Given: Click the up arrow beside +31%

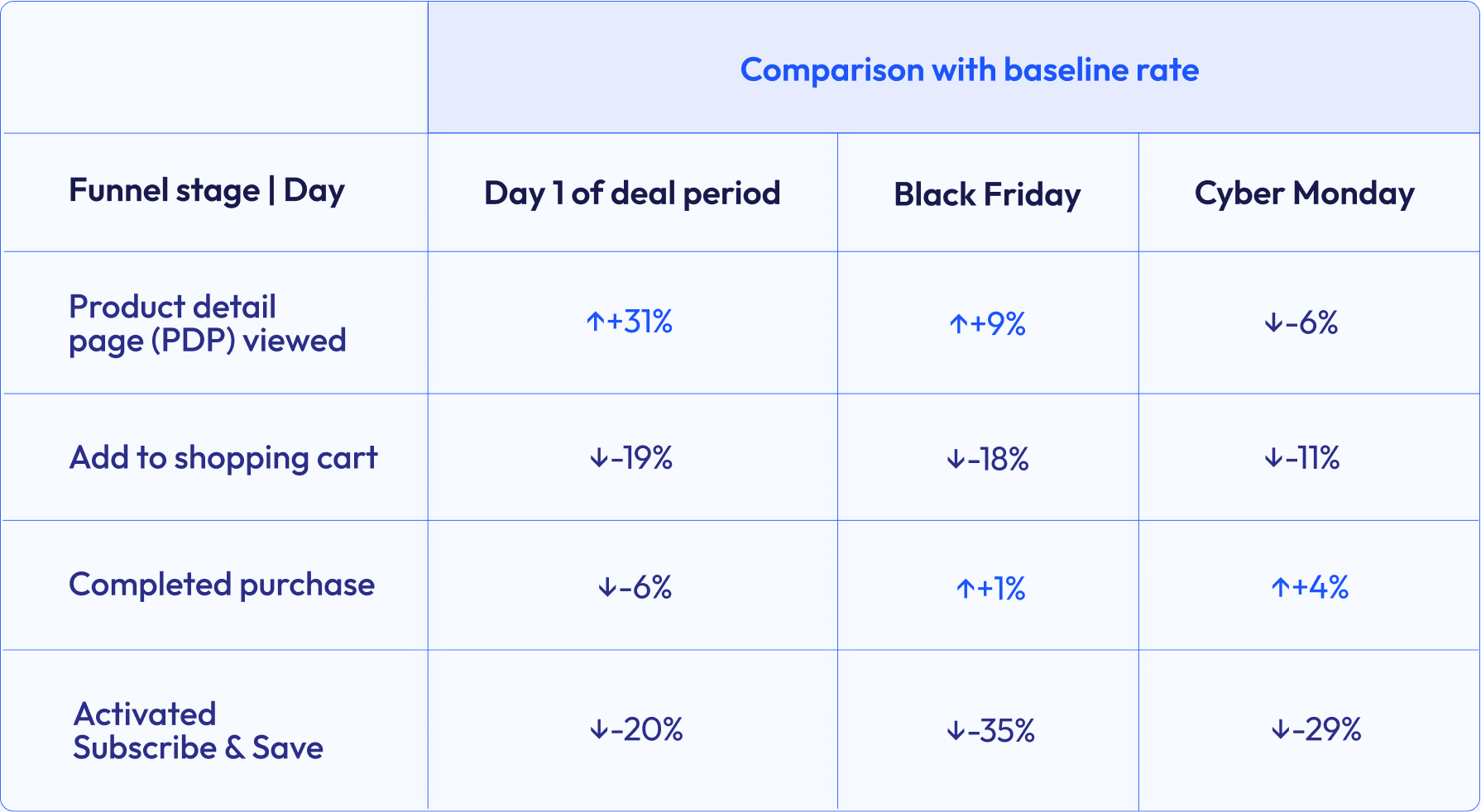Looking at the screenshot, I should pyautogui.click(x=595, y=322).
